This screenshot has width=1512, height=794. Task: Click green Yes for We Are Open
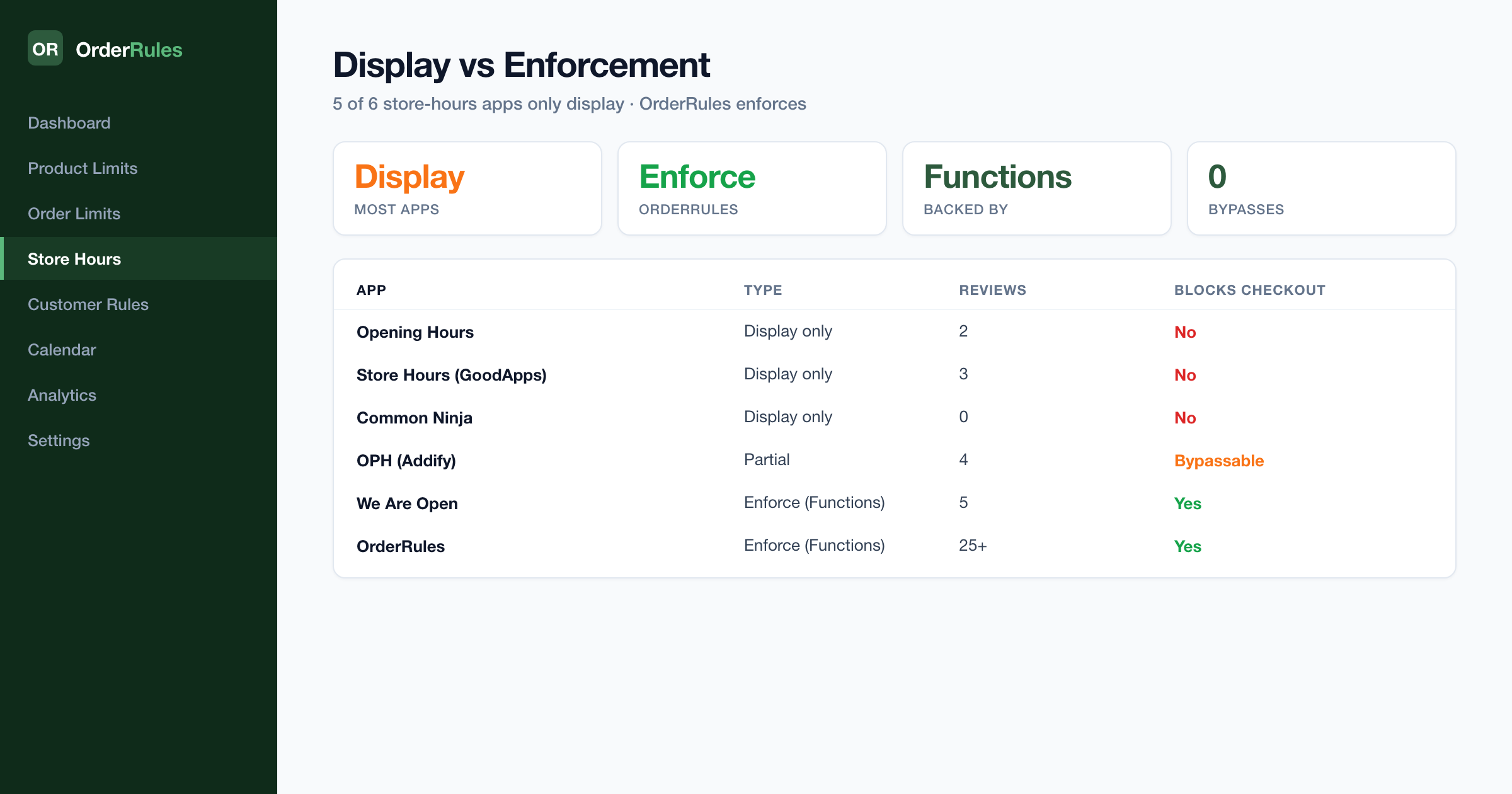pyautogui.click(x=1188, y=503)
